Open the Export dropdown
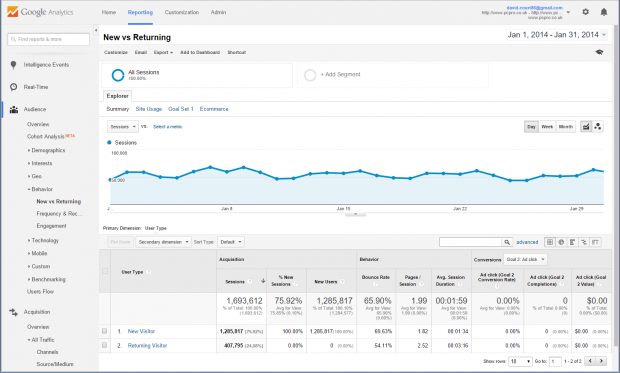The width and height of the screenshot is (620, 373). (163, 52)
